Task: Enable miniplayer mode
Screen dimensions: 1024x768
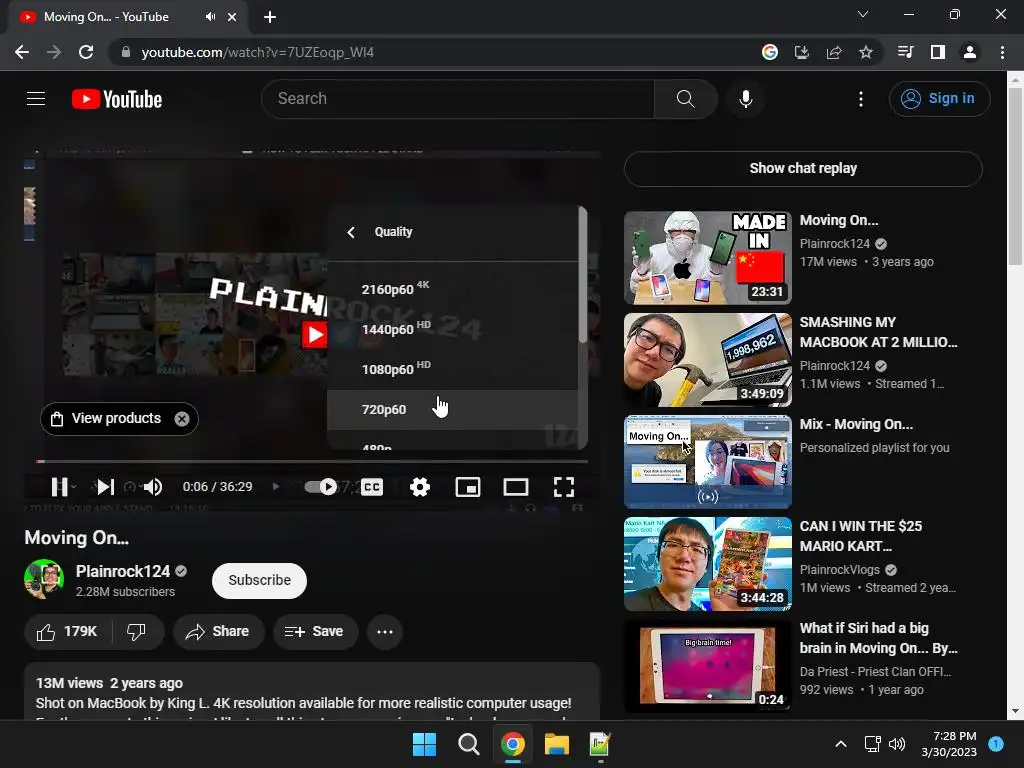Action: click(468, 487)
